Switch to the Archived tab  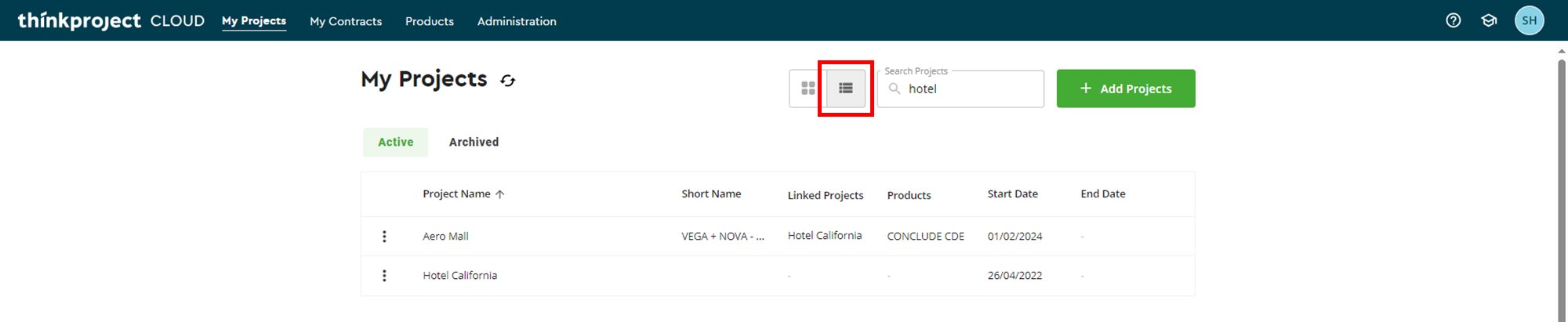click(x=474, y=142)
